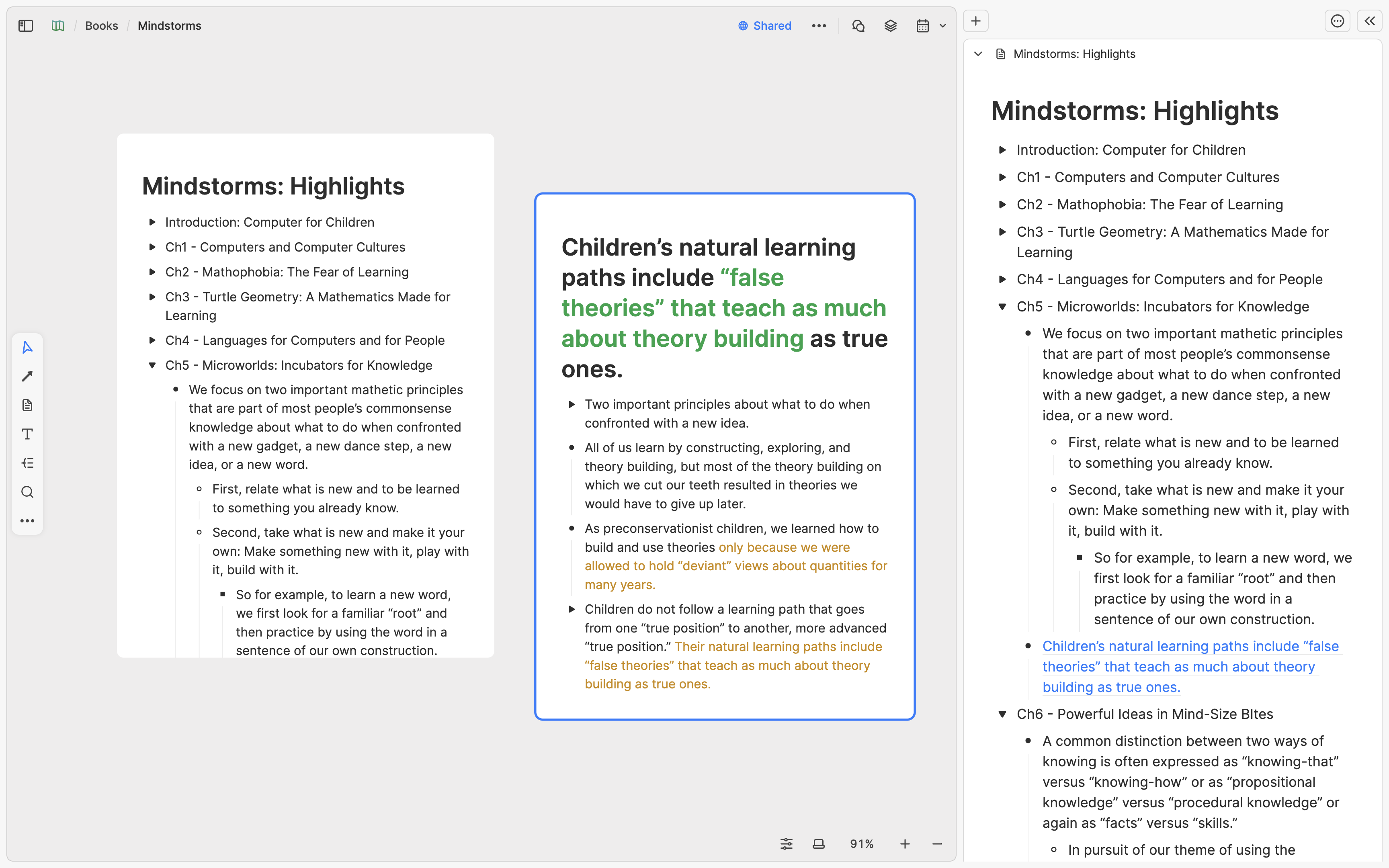Expand Ch3 - Turtle Geometry in the whiteboard card
This screenshot has width=1389, height=868.
(152, 297)
